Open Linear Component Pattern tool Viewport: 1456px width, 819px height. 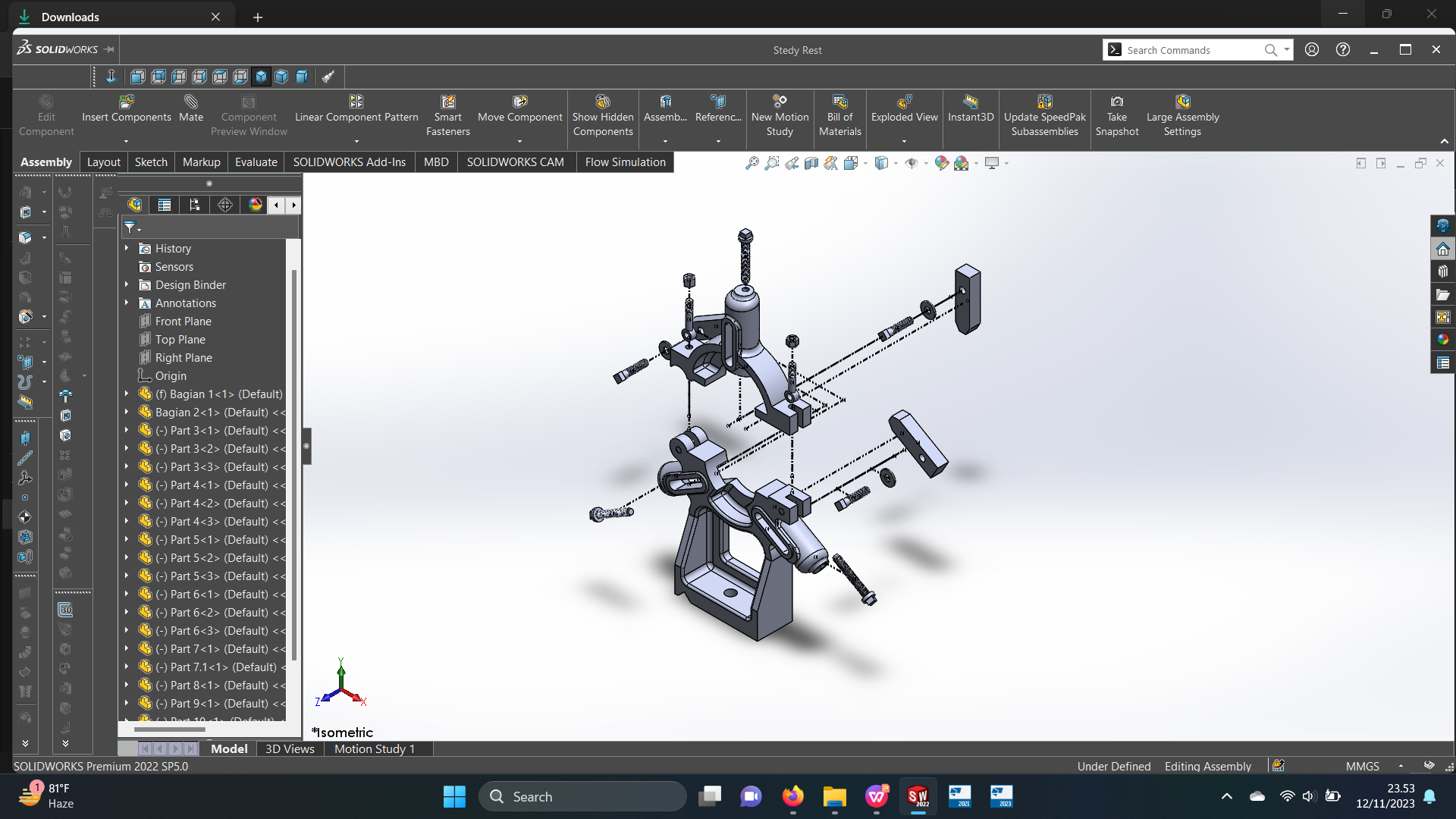tap(356, 108)
